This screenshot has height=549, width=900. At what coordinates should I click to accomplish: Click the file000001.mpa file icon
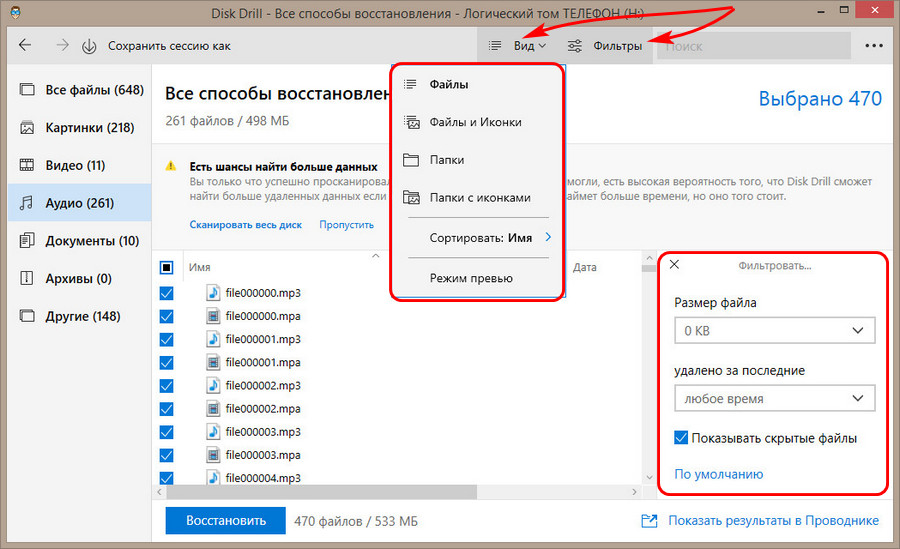pos(213,362)
